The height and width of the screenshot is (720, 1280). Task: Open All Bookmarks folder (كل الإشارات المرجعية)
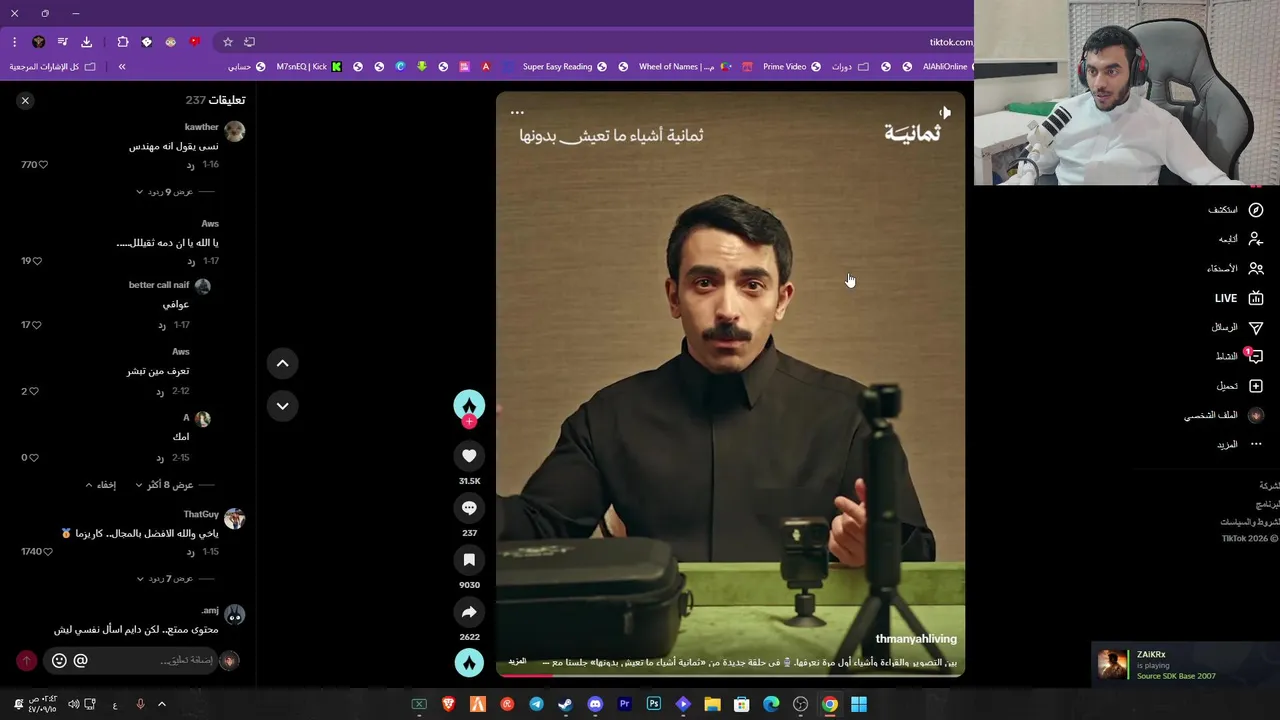click(x=53, y=67)
